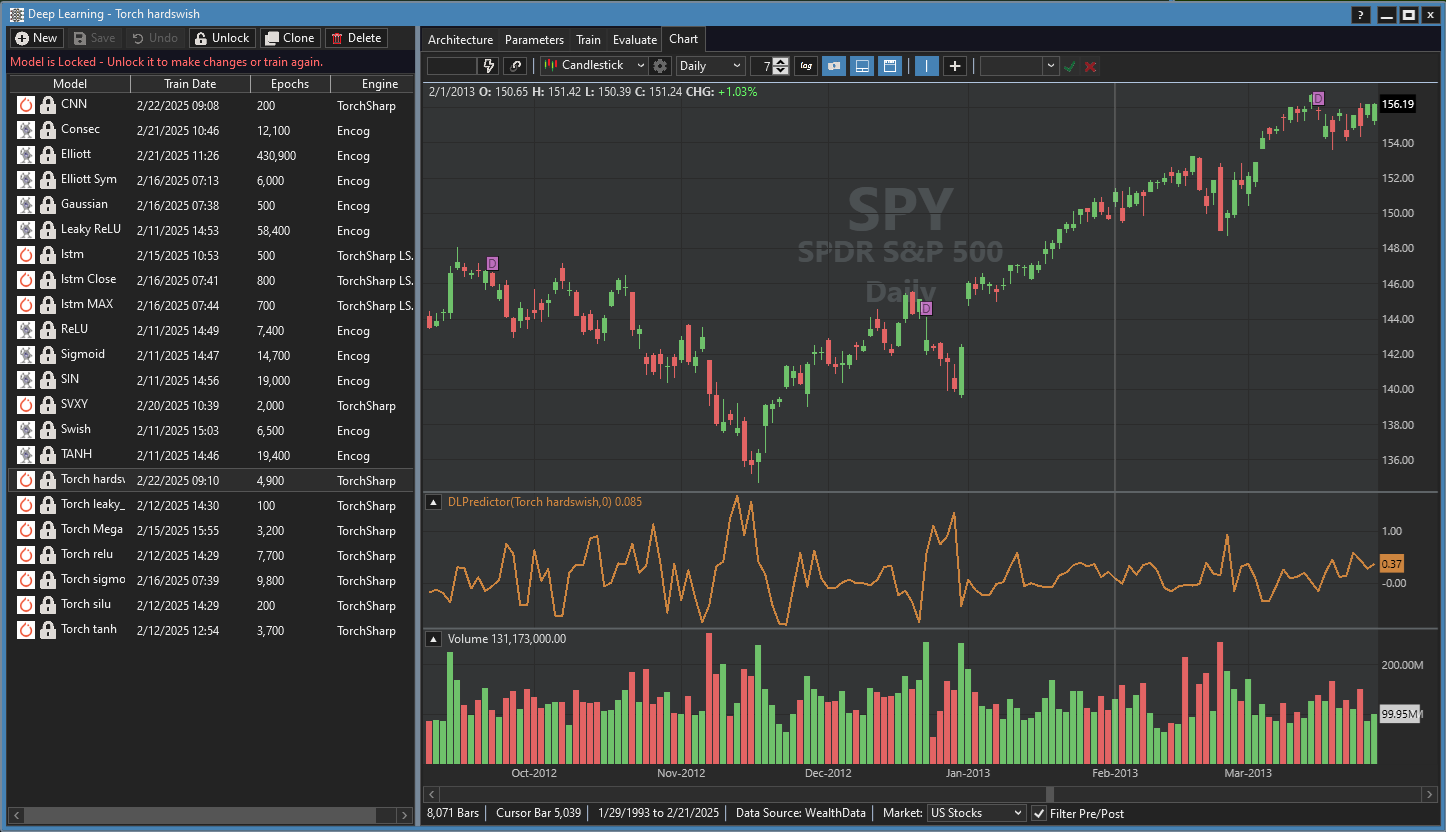
Task: Click the green checkmark in chart toolbar
Action: [1069, 66]
